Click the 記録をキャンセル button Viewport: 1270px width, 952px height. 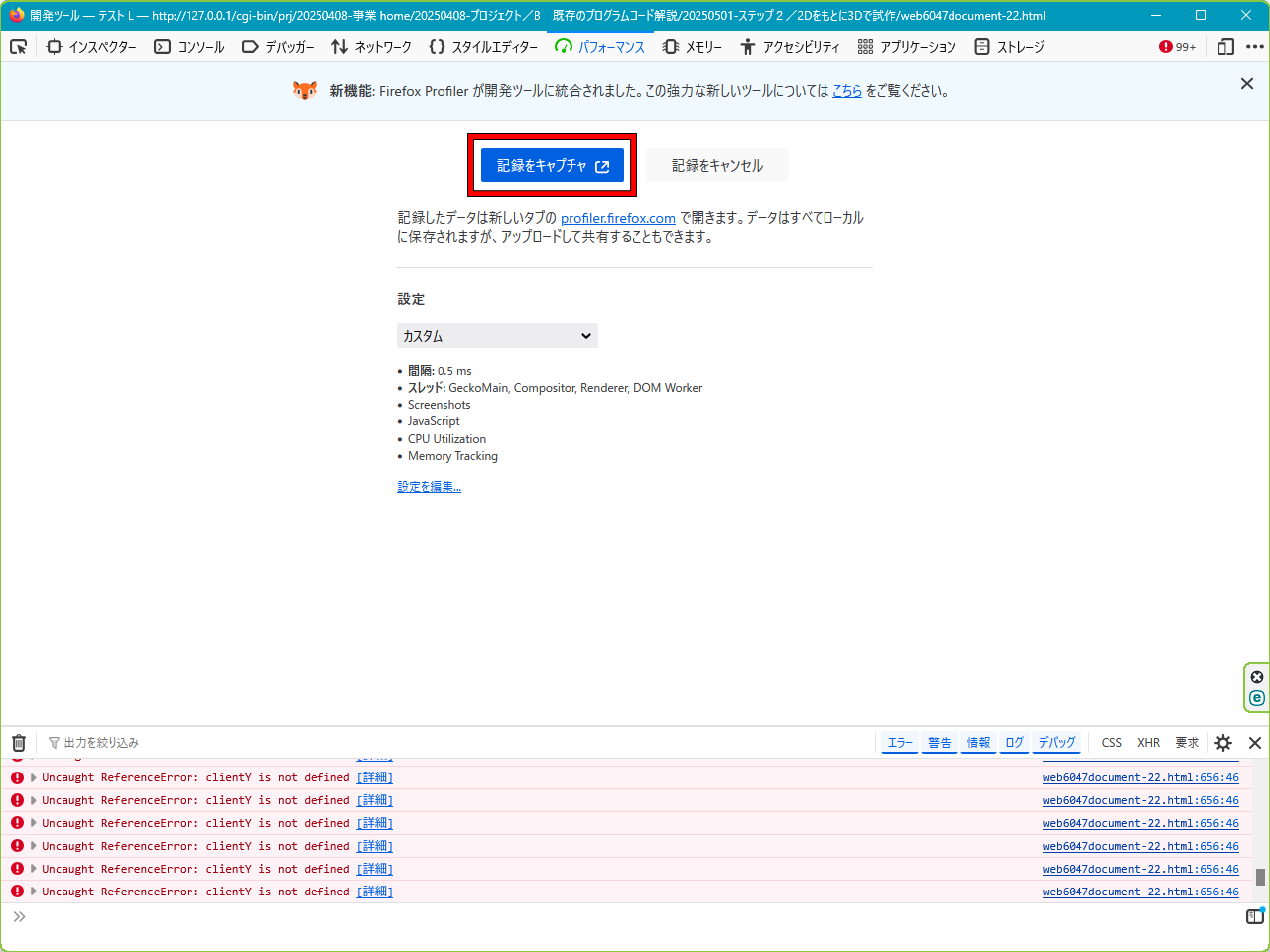[717, 166]
